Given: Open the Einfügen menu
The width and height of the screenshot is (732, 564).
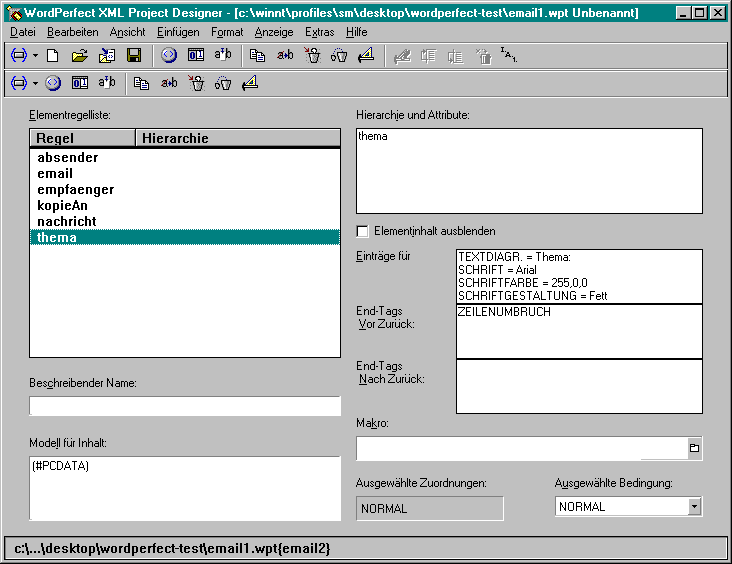Looking at the screenshot, I should pyautogui.click(x=178, y=32).
